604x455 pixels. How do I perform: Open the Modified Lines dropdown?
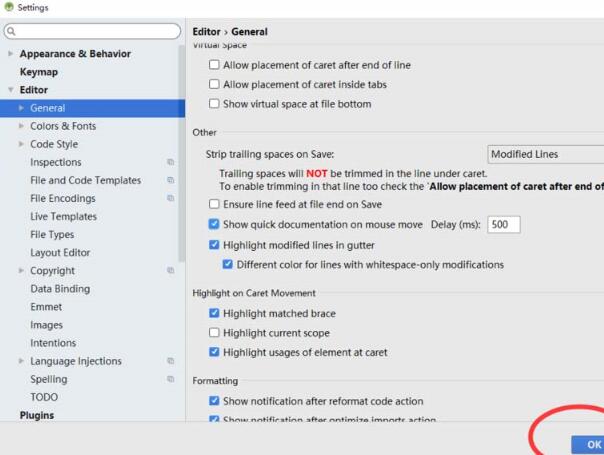(x=545, y=154)
